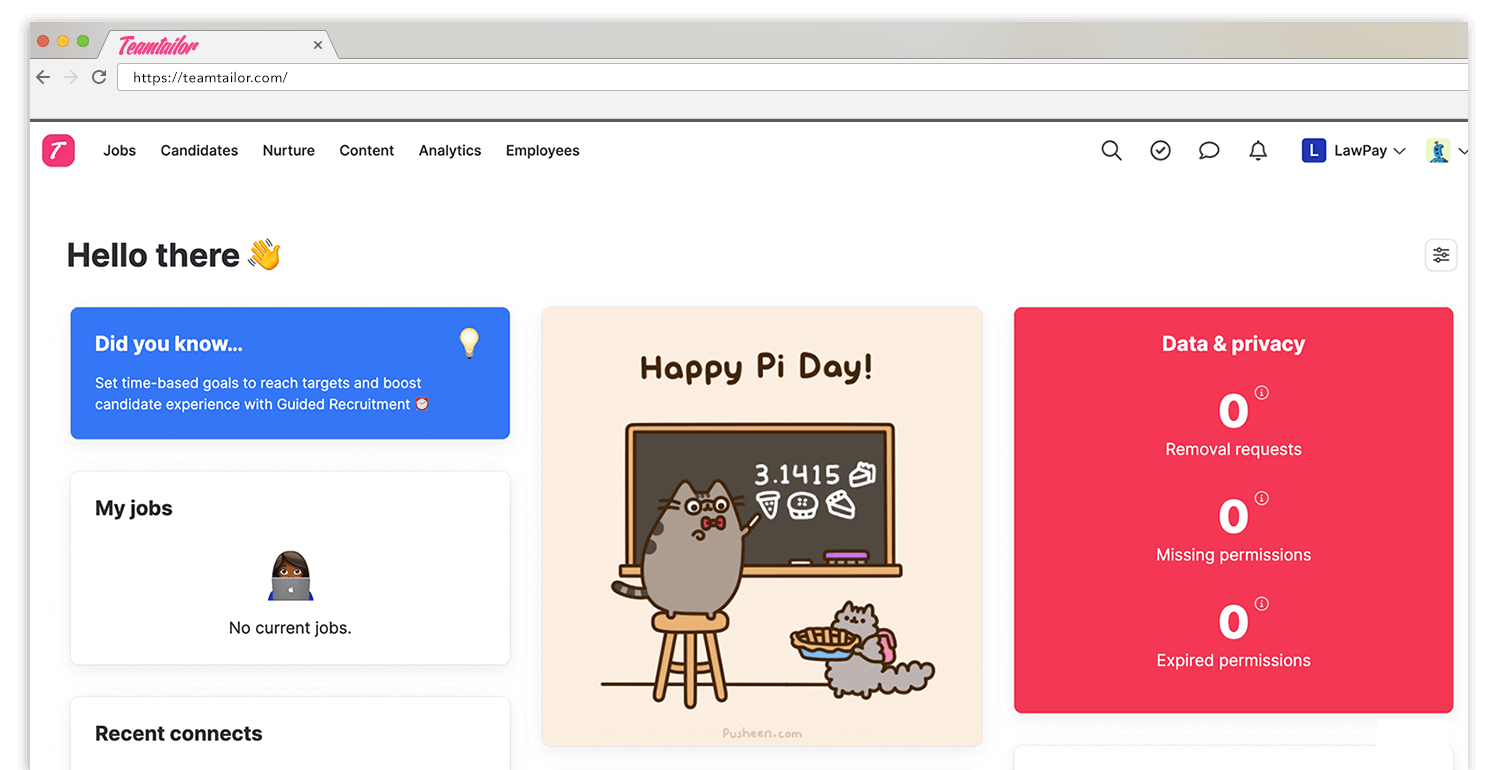Screen dimensions: 1500x770
Task: Open the checkmark to-do icon
Action: pyautogui.click(x=1160, y=151)
